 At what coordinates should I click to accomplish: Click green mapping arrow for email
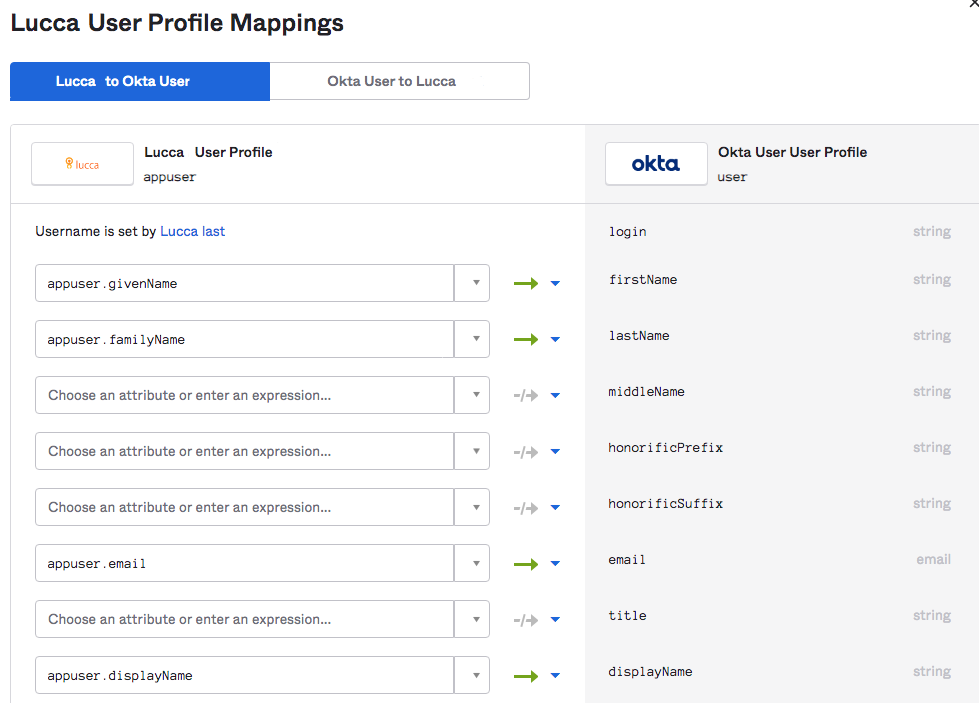pyautogui.click(x=526, y=564)
